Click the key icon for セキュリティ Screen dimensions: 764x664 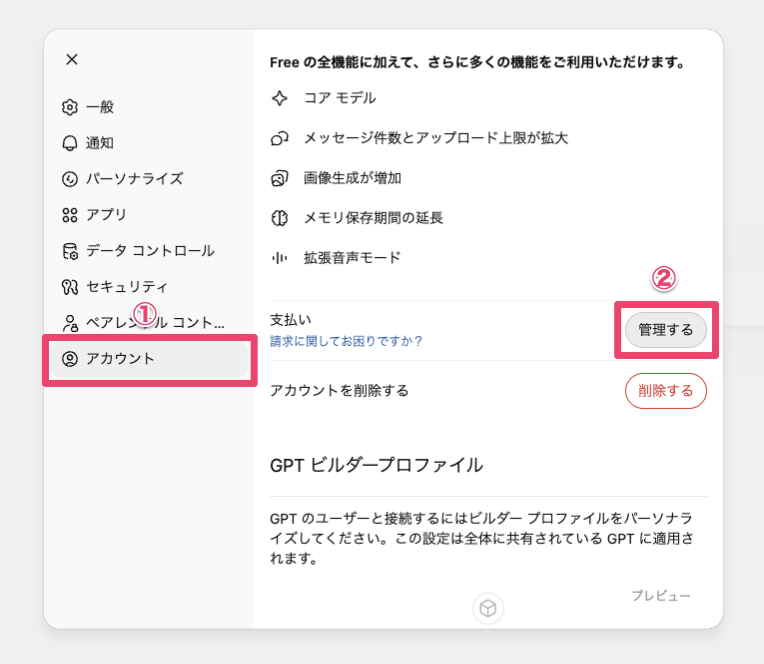coord(70,287)
